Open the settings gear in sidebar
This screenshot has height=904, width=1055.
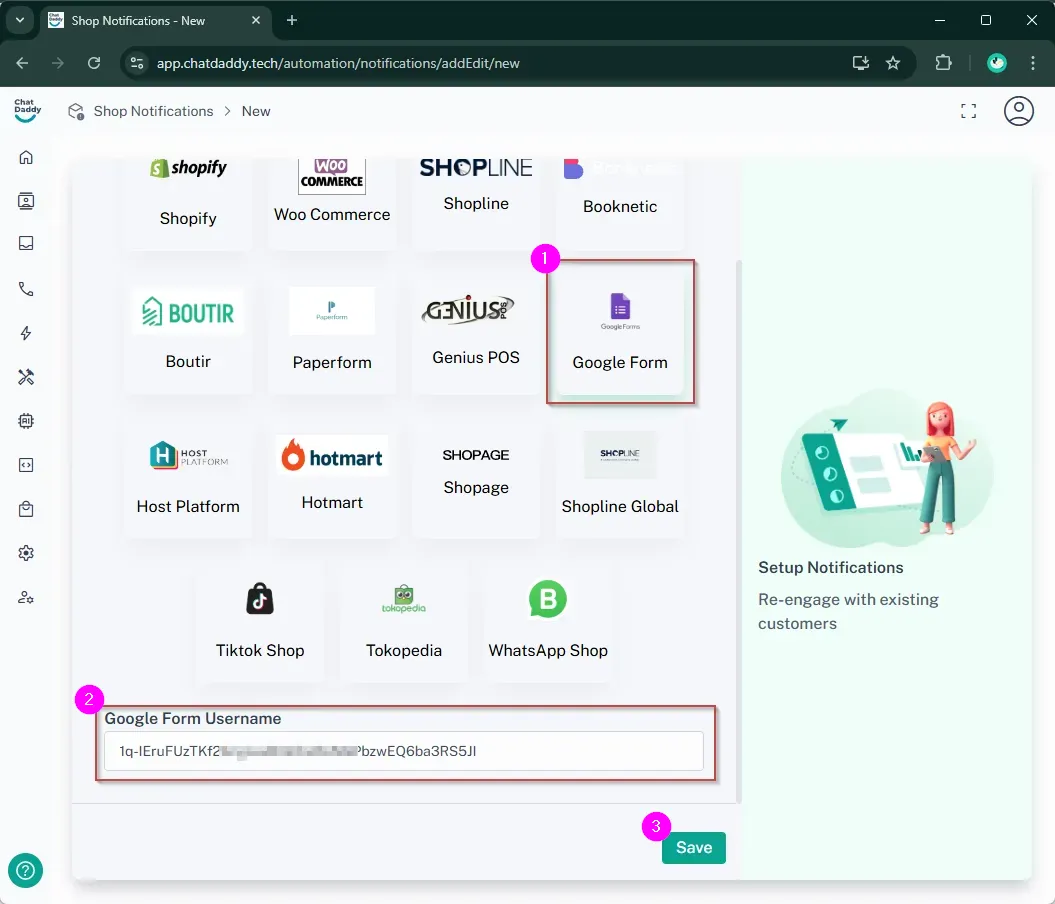[26, 553]
